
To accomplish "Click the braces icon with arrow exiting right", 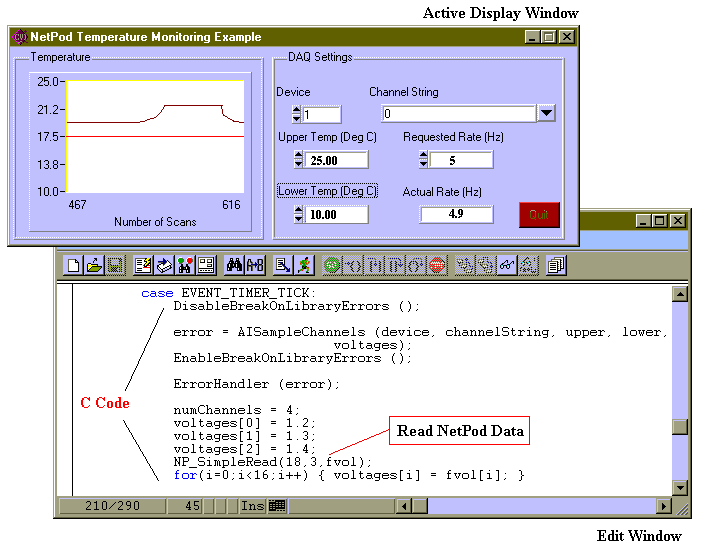I will [x=395, y=265].
